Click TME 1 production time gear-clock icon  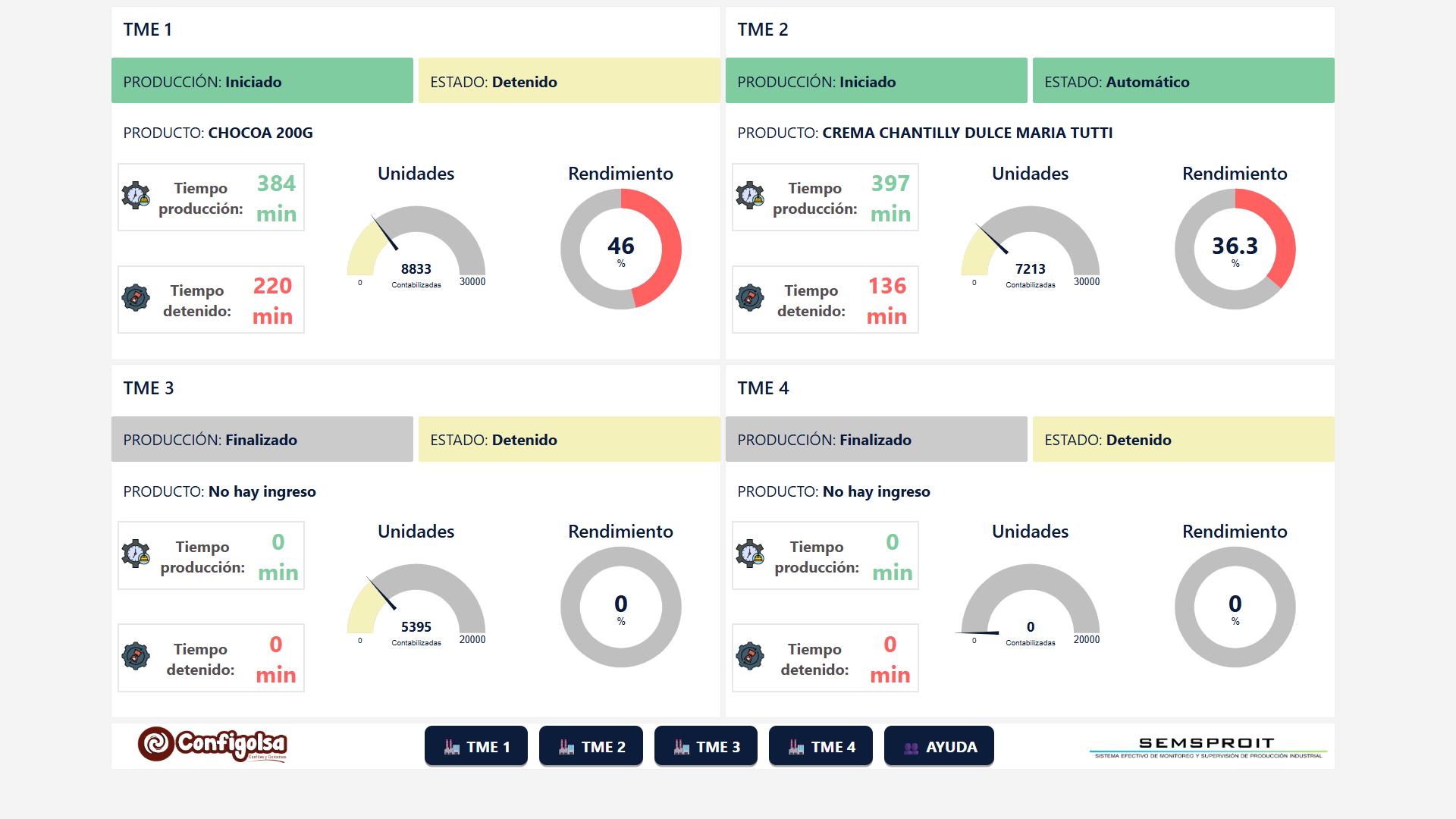point(136,196)
